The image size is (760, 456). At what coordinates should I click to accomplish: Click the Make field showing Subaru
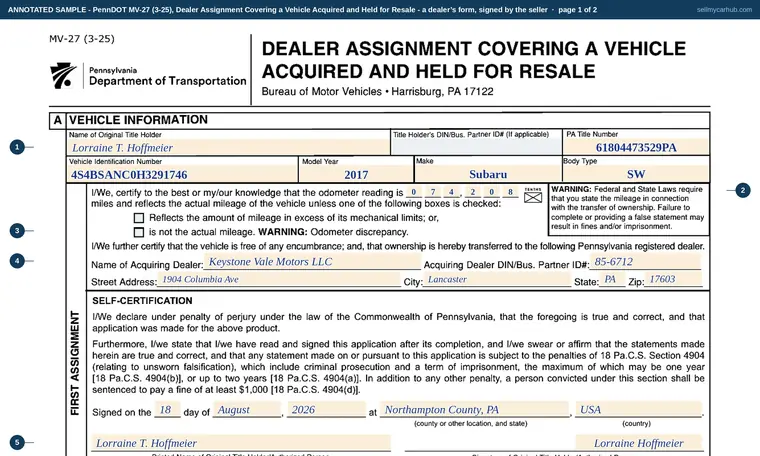pos(488,174)
